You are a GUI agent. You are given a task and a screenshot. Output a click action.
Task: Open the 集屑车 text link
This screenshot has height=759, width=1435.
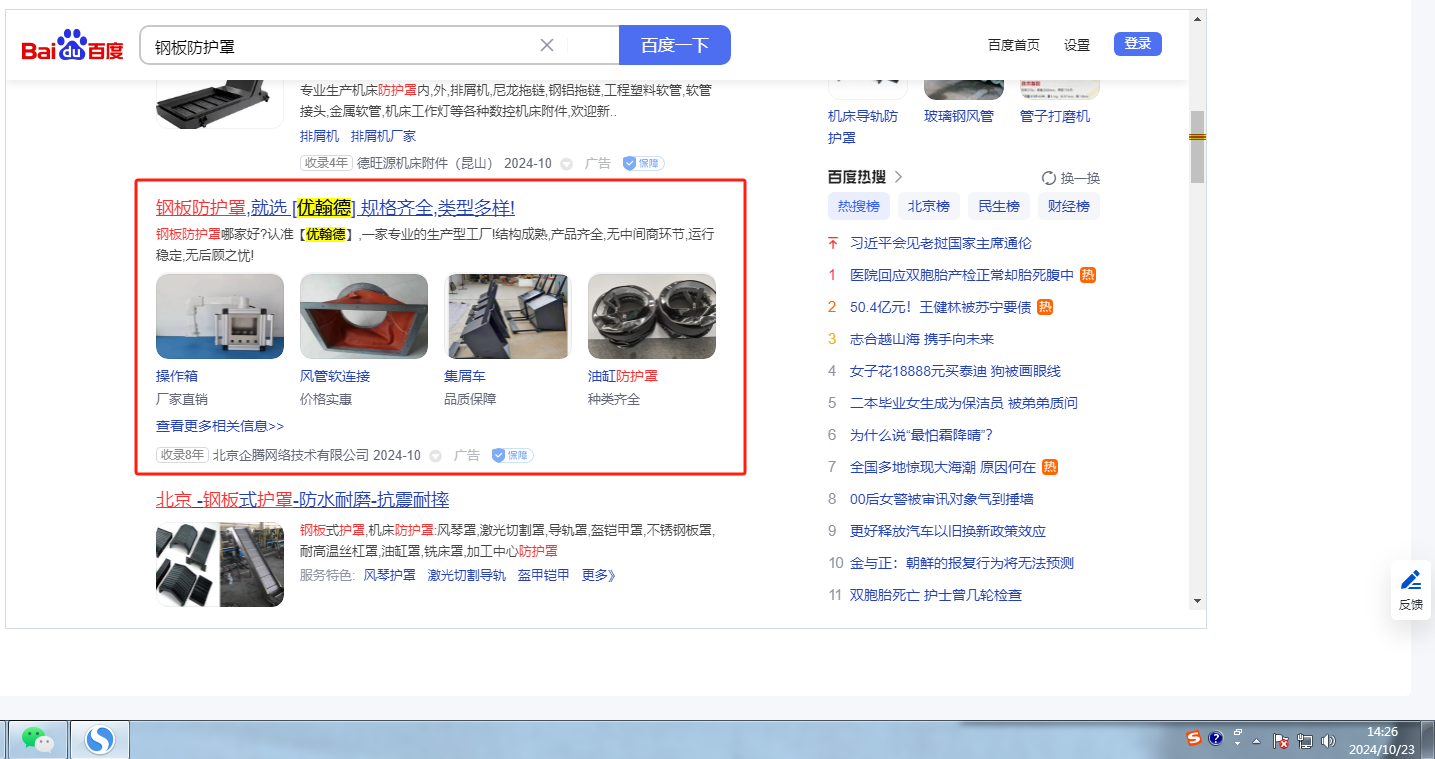[465, 376]
